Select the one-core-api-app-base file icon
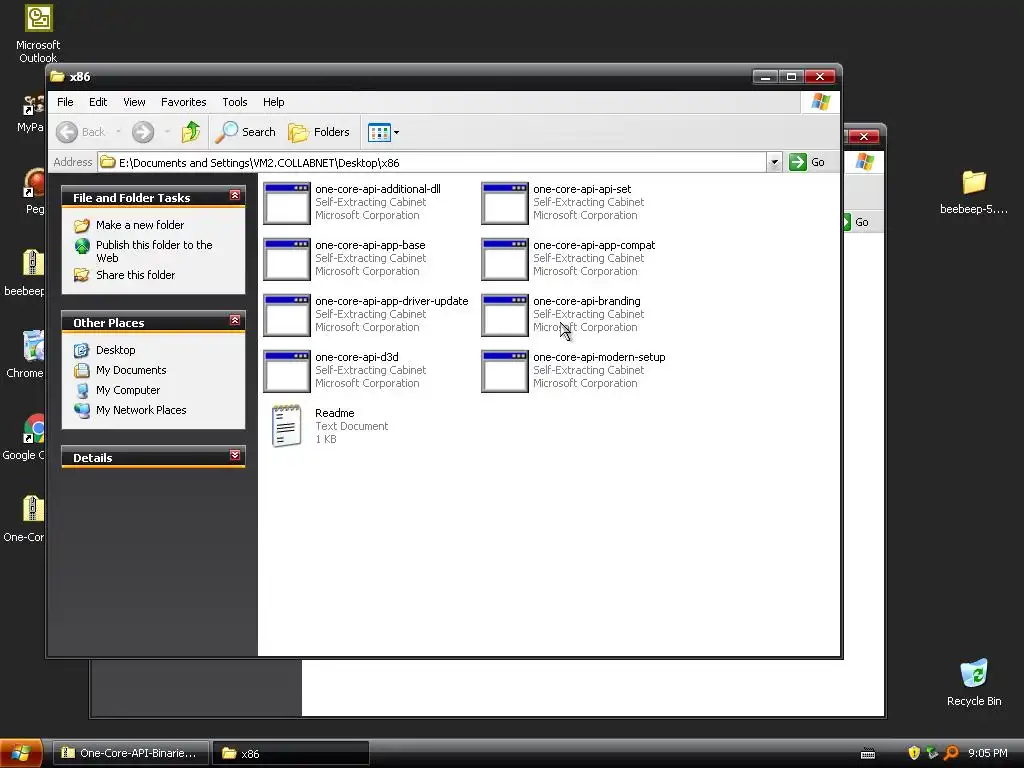 [287, 259]
